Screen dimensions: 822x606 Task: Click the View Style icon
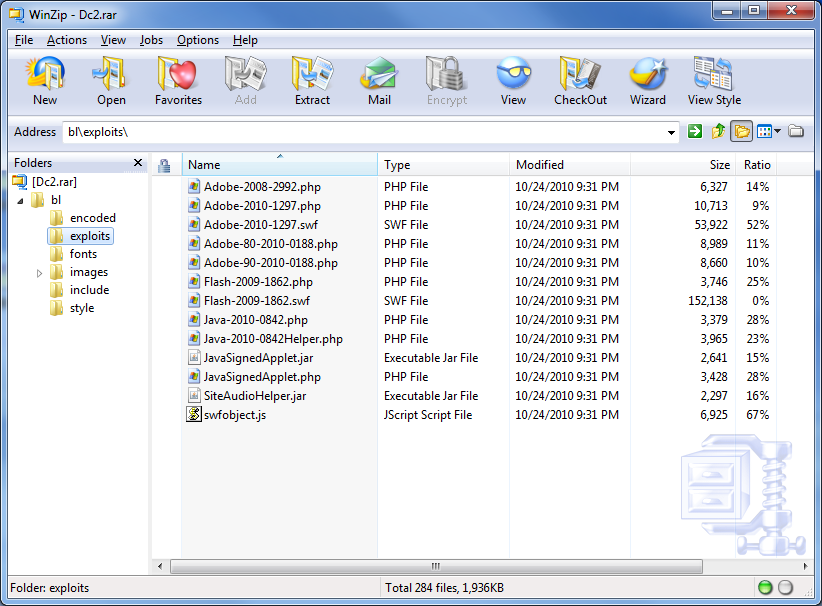[x=714, y=80]
